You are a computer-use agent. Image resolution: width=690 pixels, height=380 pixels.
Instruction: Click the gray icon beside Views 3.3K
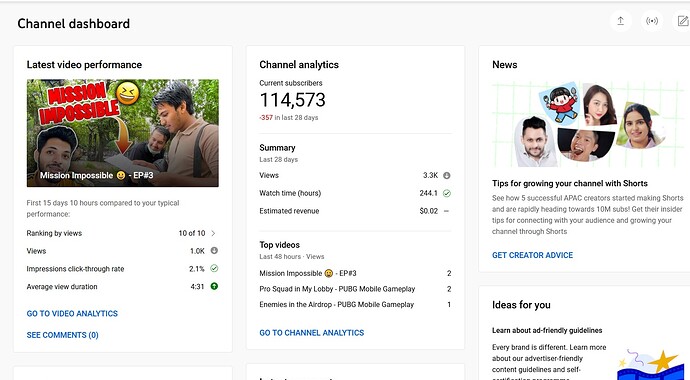point(447,175)
